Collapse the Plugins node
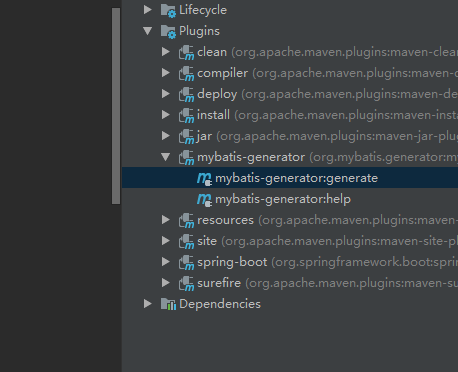Image resolution: width=458 pixels, height=372 pixels. (148, 31)
